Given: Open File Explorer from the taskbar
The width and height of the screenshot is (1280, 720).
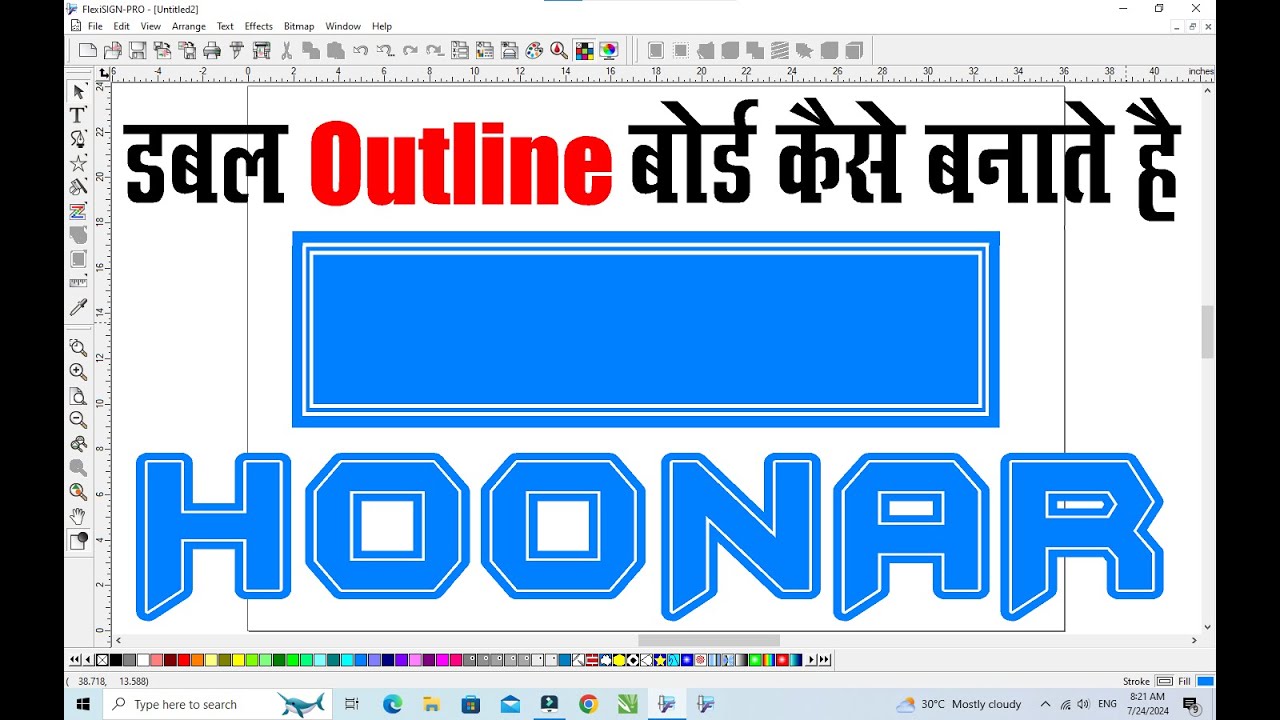Looking at the screenshot, I should tap(431, 704).
